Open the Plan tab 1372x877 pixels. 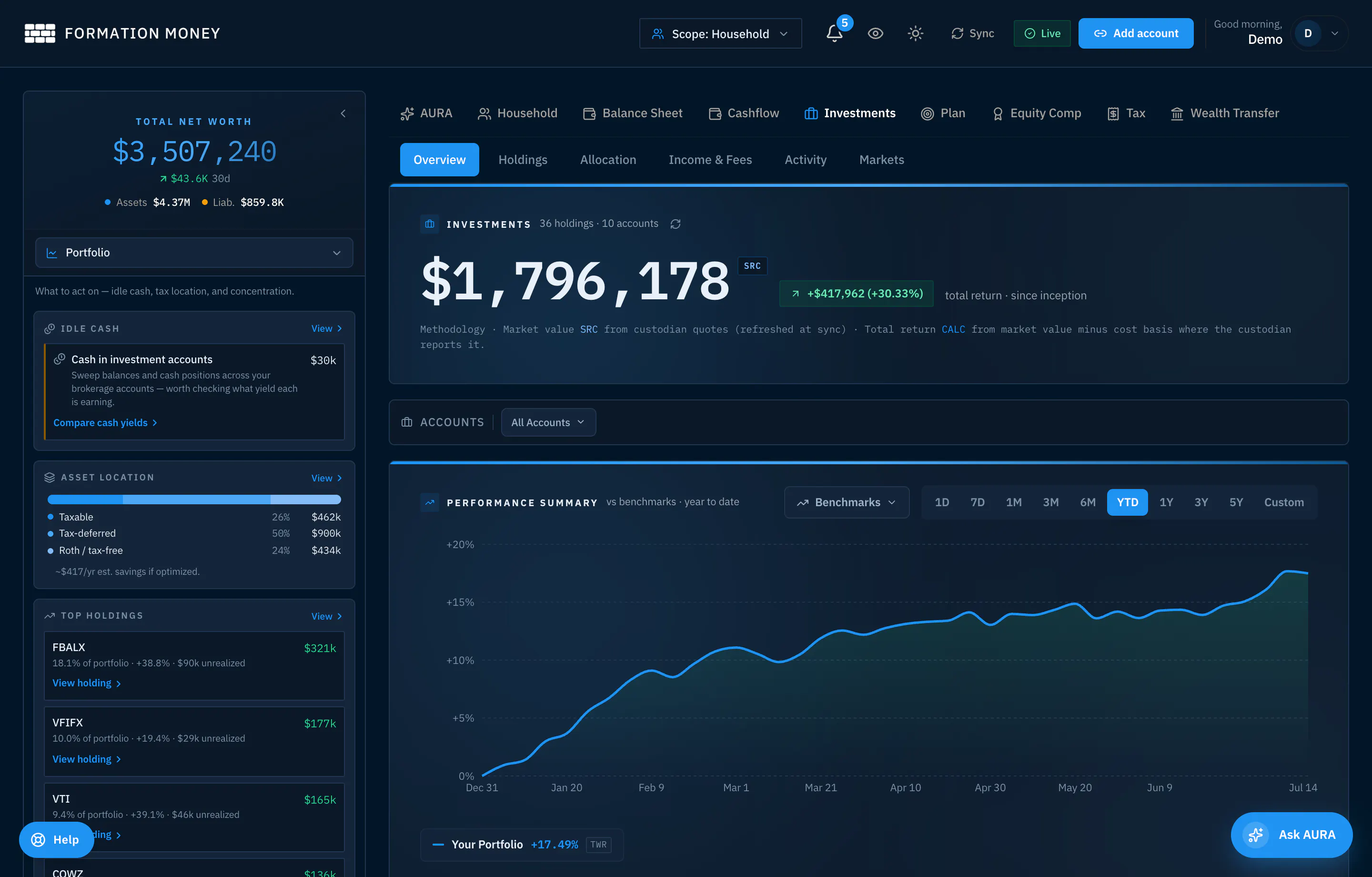tap(943, 113)
